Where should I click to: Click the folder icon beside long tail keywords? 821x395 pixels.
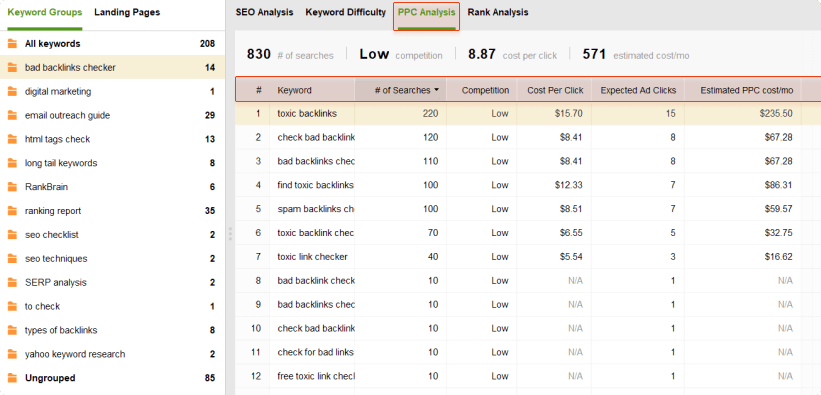(13, 163)
